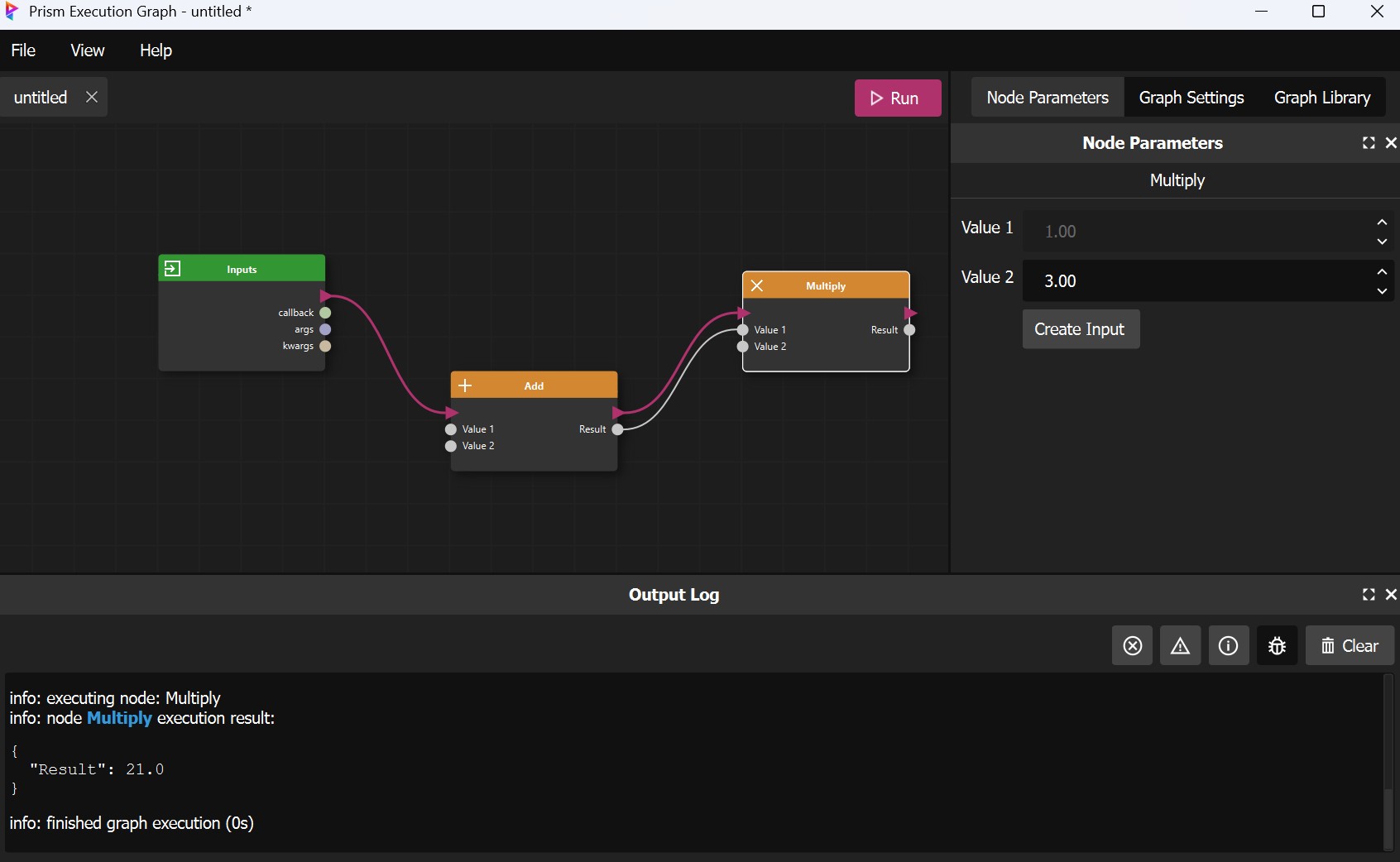Open the File menu
The image size is (1400, 862).
point(23,50)
